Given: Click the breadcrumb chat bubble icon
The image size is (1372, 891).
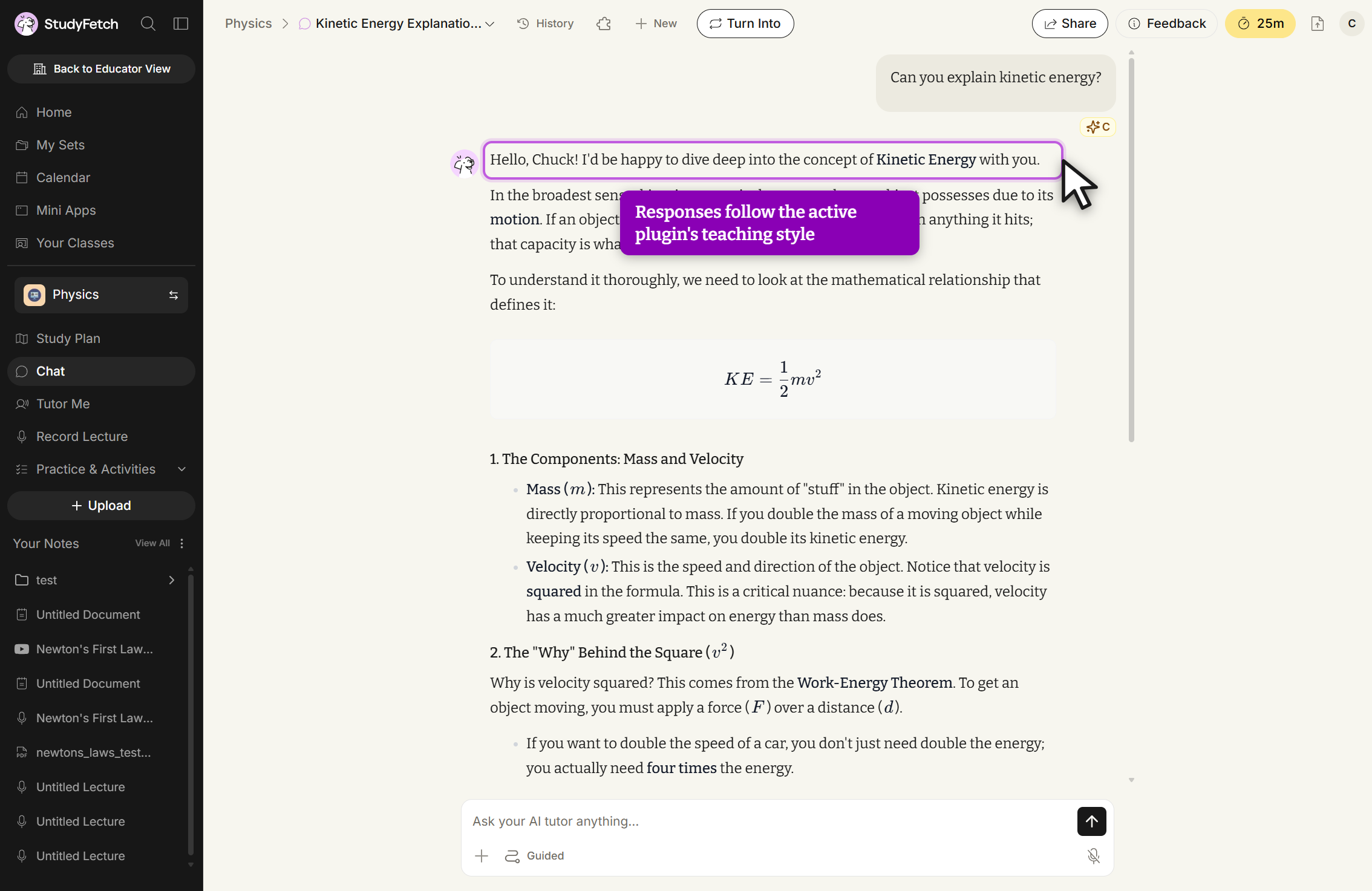Looking at the screenshot, I should click(305, 24).
